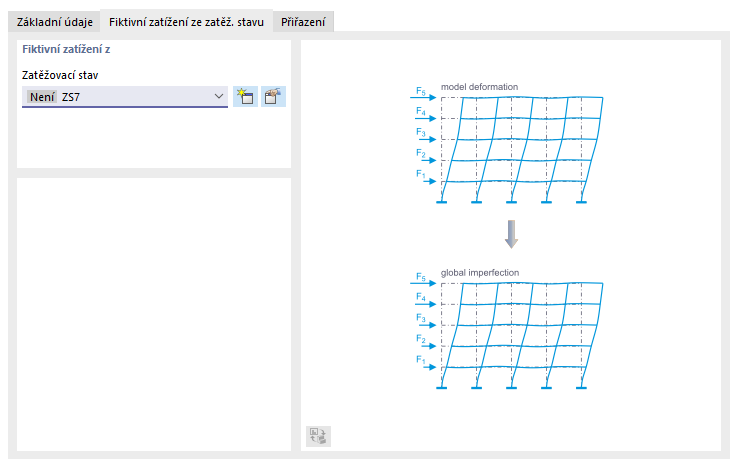736x465 pixels.
Task: Click the model deformation frame diagram
Action: [x=510, y=150]
